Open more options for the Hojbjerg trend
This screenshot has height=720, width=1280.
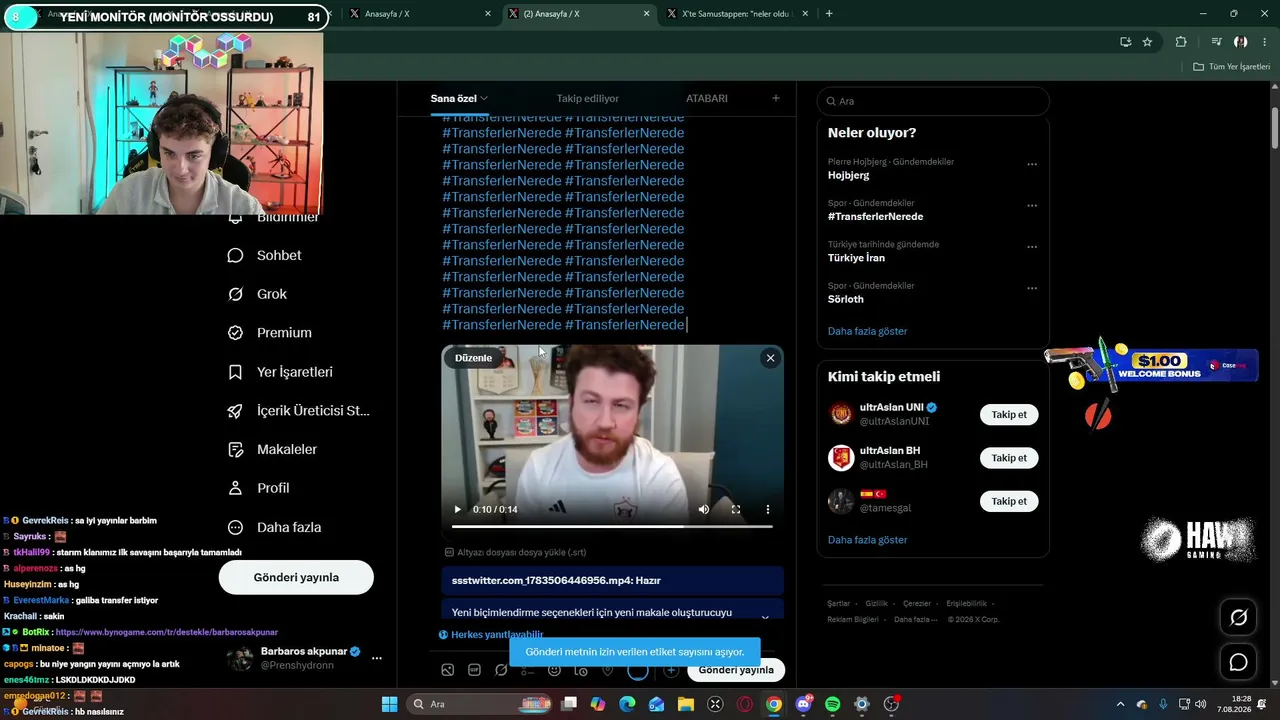tap(1032, 165)
